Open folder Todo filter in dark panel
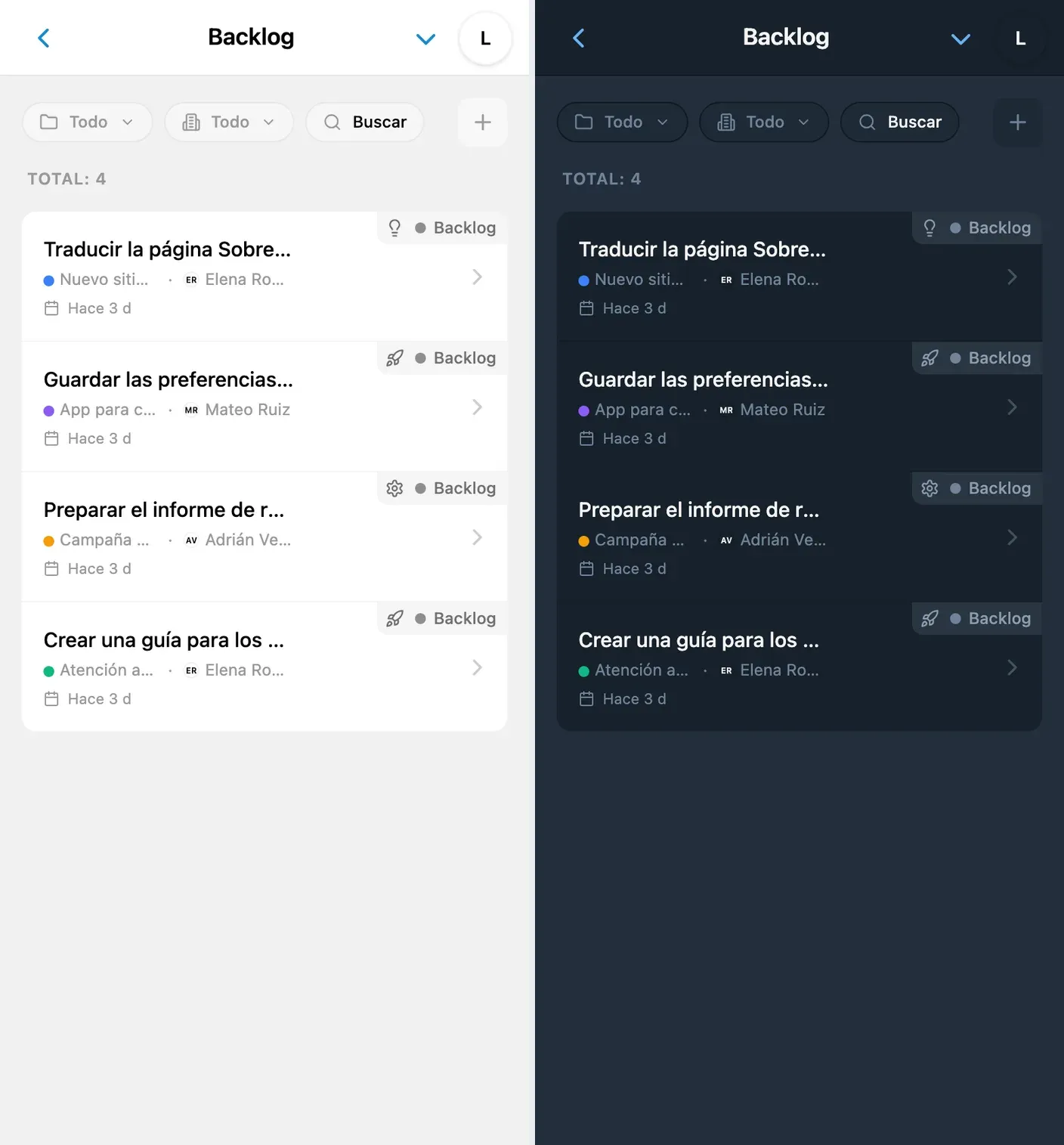This screenshot has width=1064, height=1145. coord(623,122)
